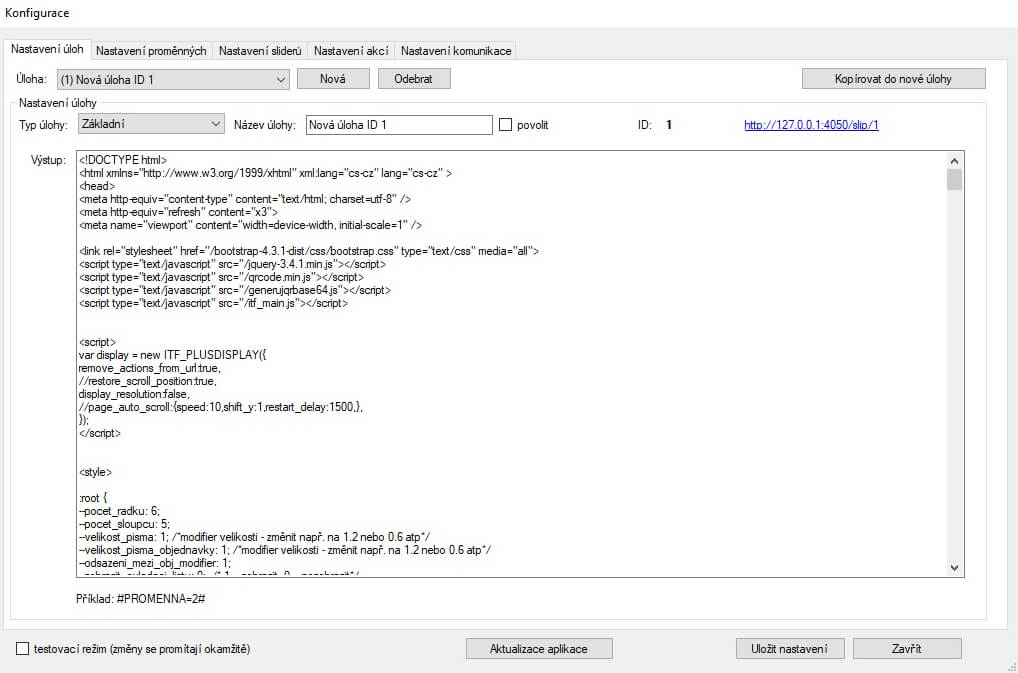The image size is (1018, 673).
Task: Click the Výstup scrollbar thumb
Action: point(954,180)
